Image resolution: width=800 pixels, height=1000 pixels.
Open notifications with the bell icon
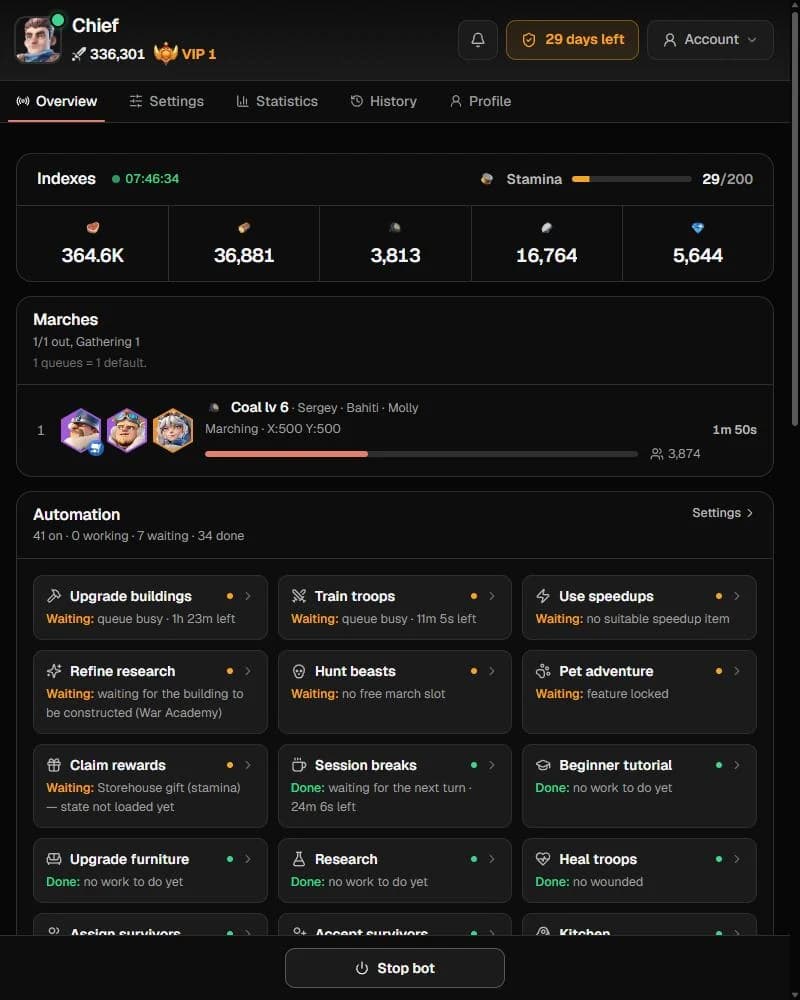[x=477, y=40]
